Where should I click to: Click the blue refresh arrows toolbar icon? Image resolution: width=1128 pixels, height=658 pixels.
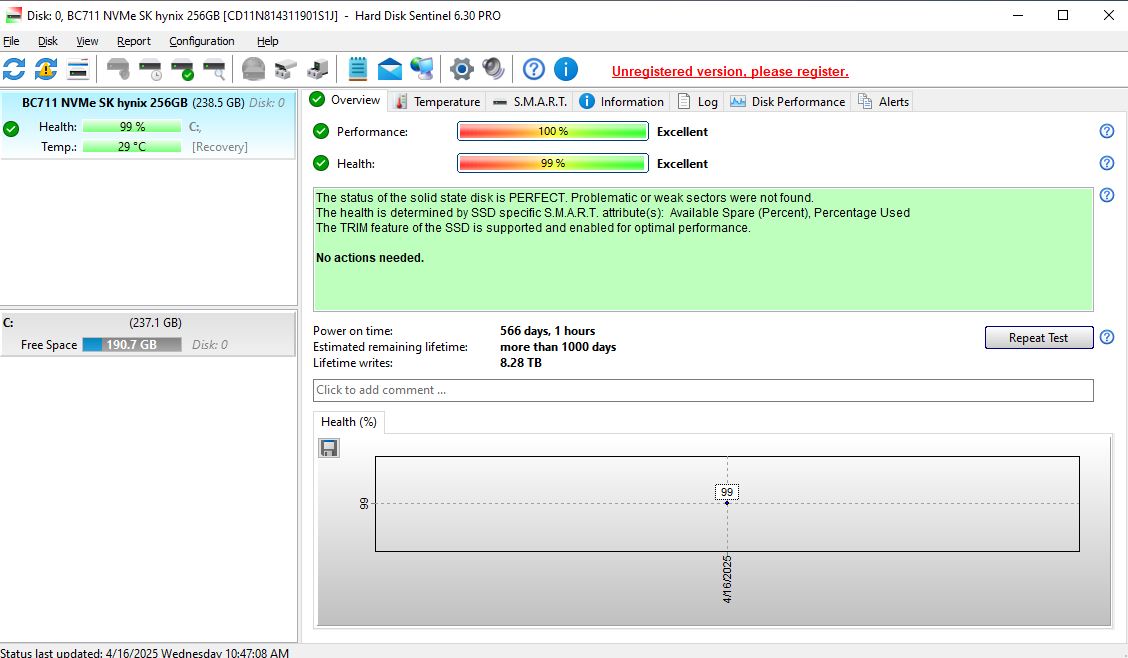(14, 69)
